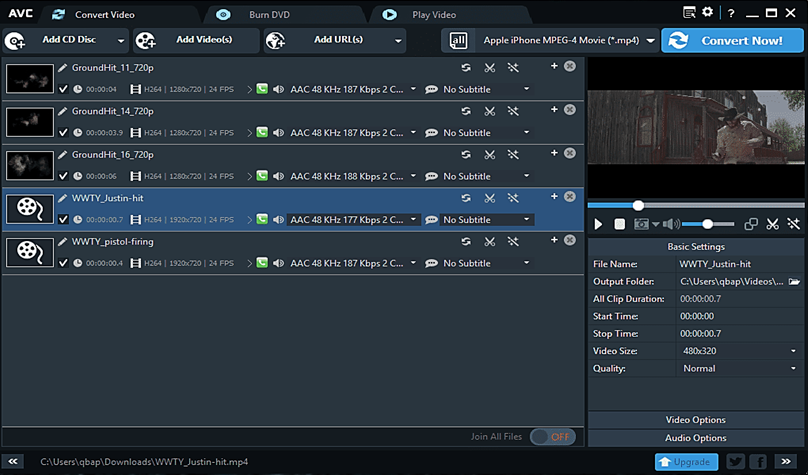Click the refresh icon on GroundHit_11_720p row
This screenshot has height=475, width=808.
466,67
